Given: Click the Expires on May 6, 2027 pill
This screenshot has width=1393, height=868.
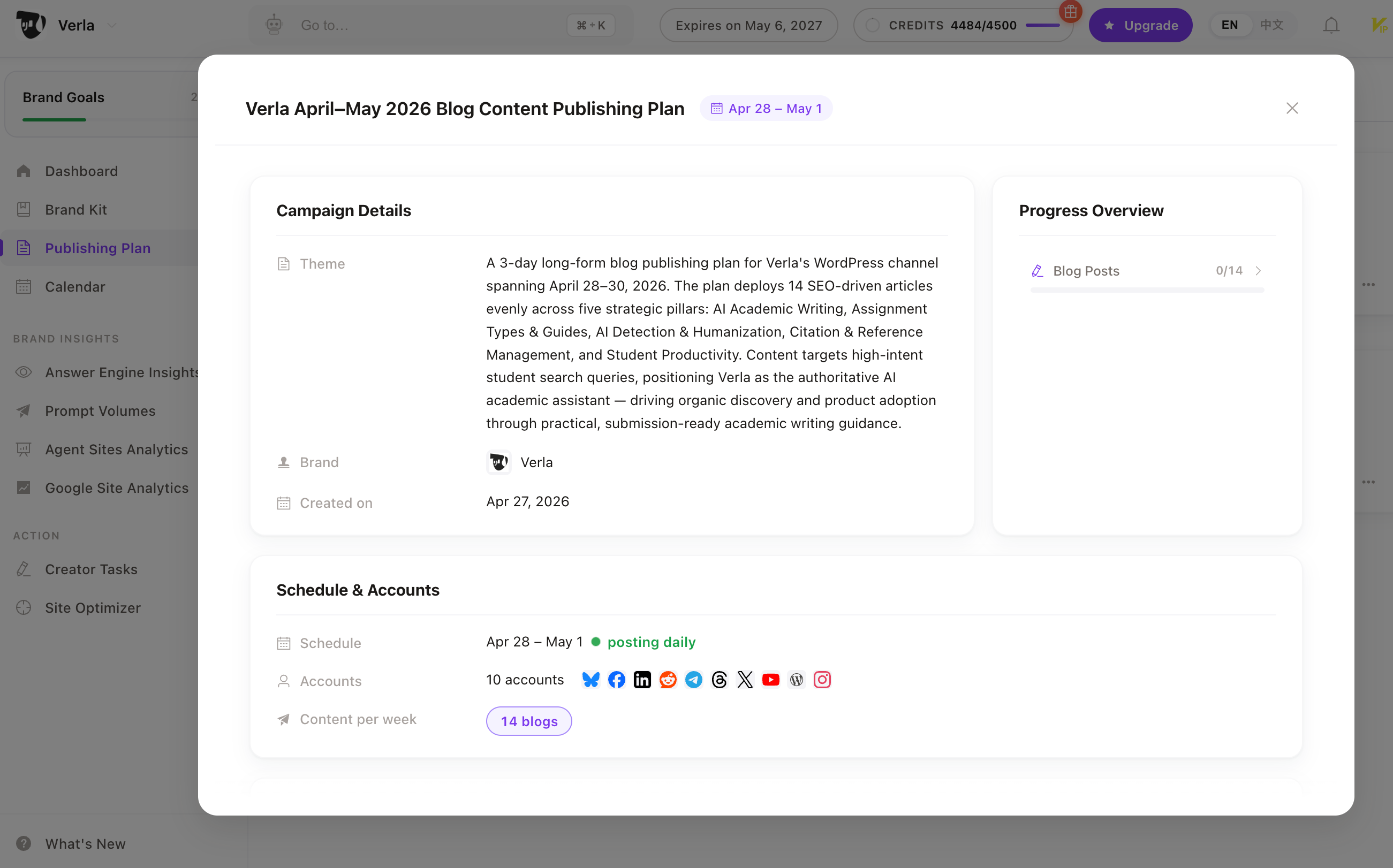Looking at the screenshot, I should tap(748, 25).
